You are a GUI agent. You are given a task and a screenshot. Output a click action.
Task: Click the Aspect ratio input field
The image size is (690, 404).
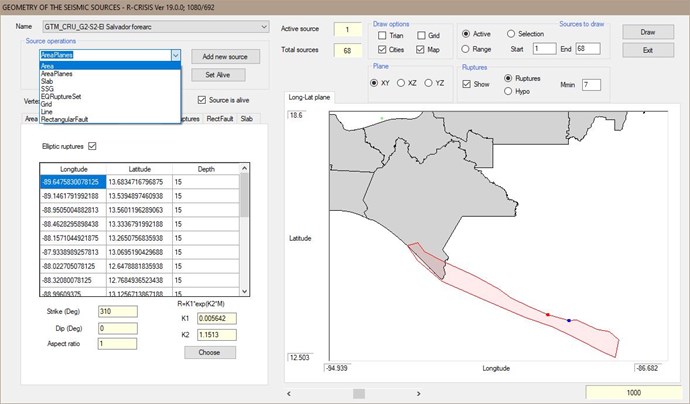[117, 344]
